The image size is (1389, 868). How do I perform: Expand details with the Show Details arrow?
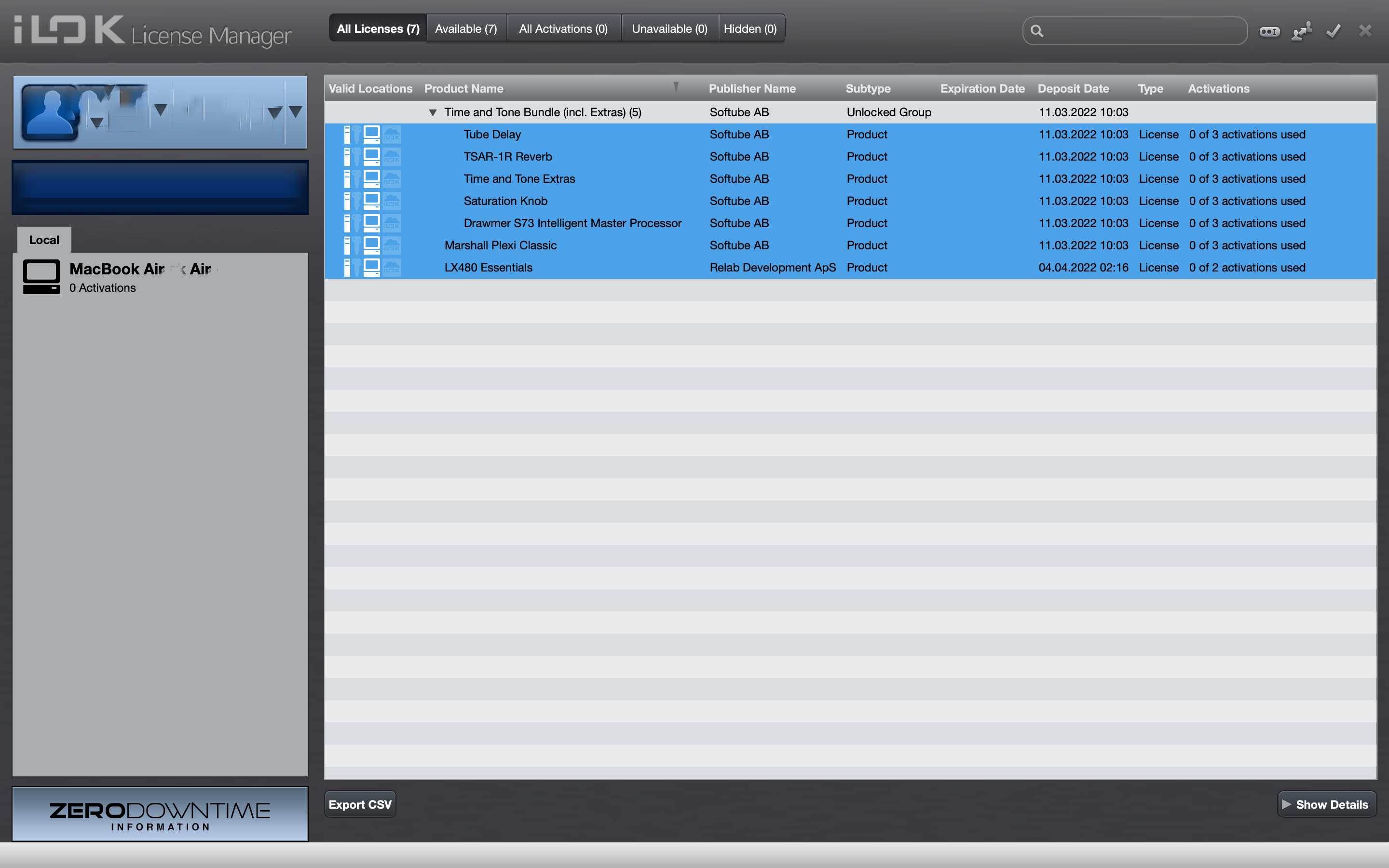click(x=1286, y=804)
